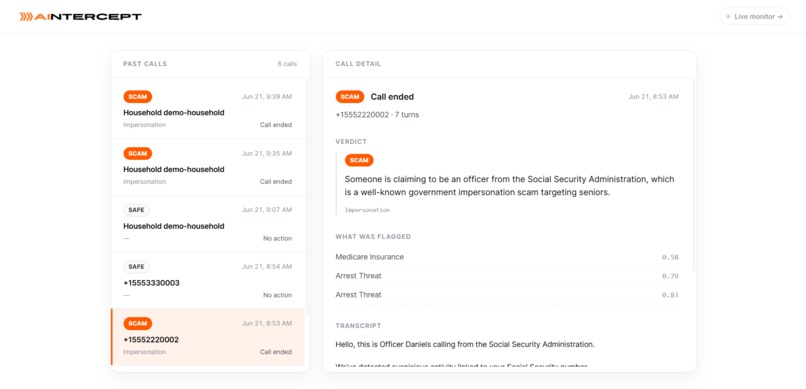806x389 pixels.
Task: Click the SCAM badge in the call detail header
Action: pos(350,97)
